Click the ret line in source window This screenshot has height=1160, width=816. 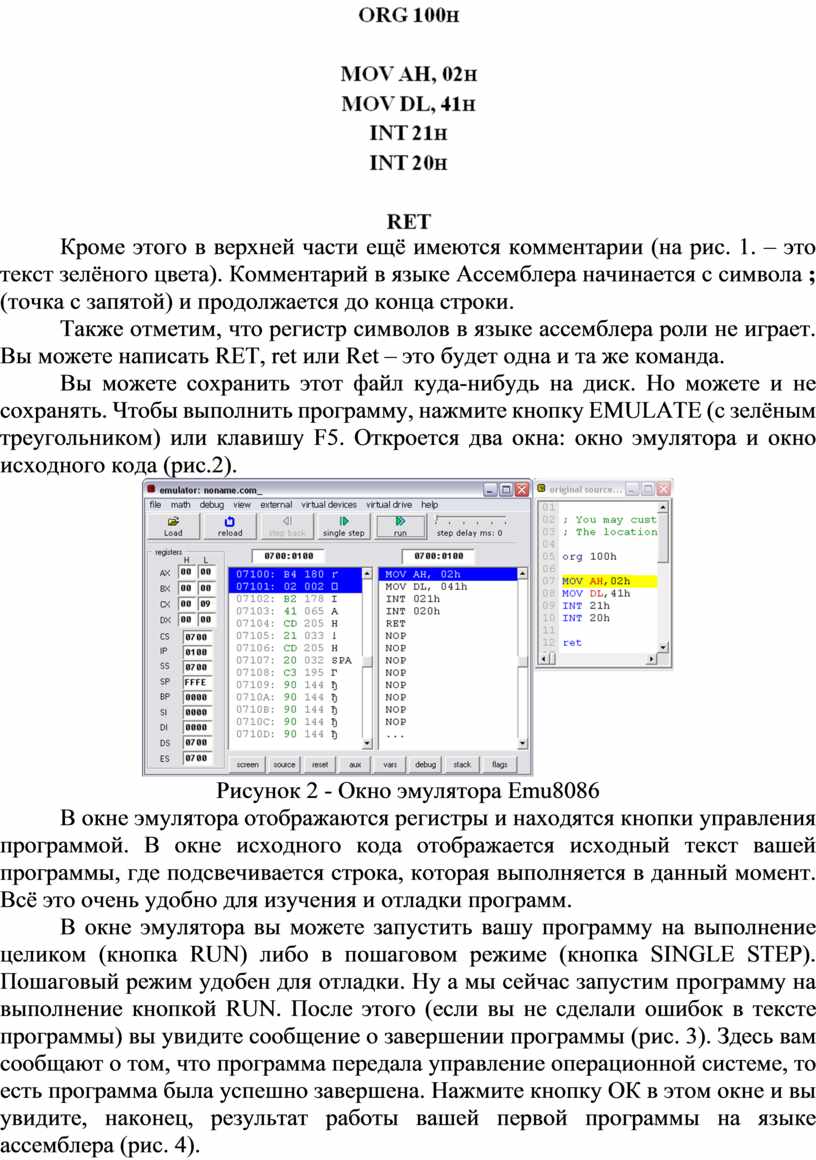tap(572, 643)
